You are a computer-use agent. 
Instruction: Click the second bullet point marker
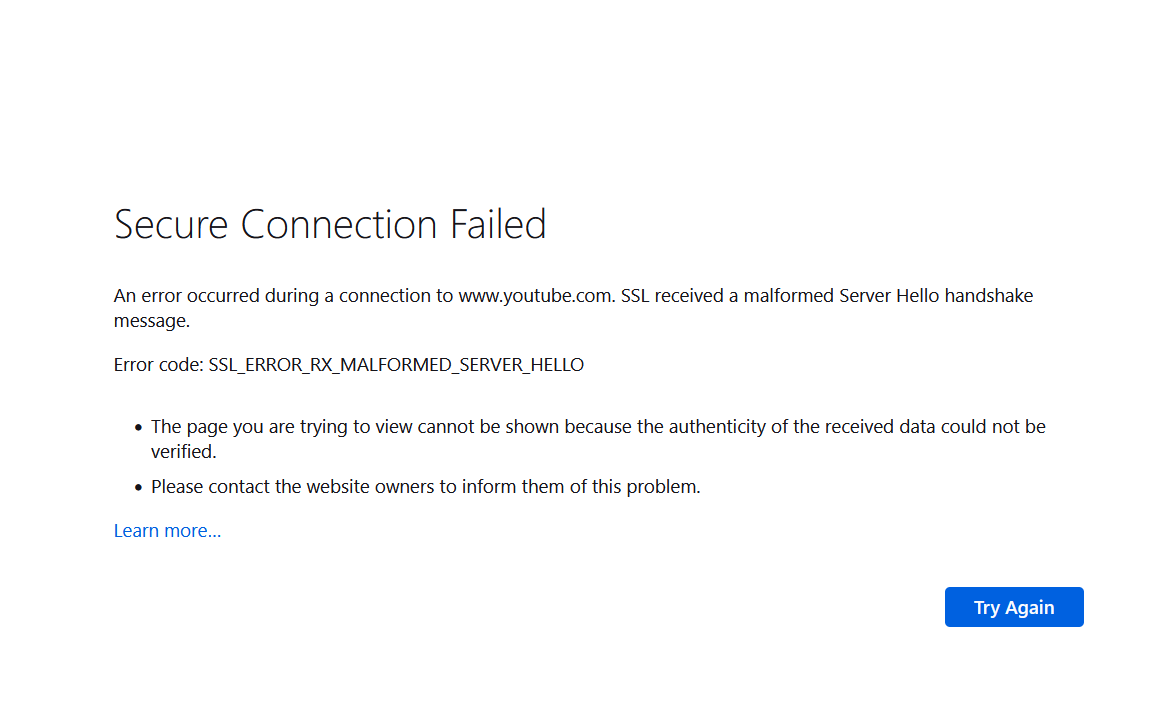(138, 489)
